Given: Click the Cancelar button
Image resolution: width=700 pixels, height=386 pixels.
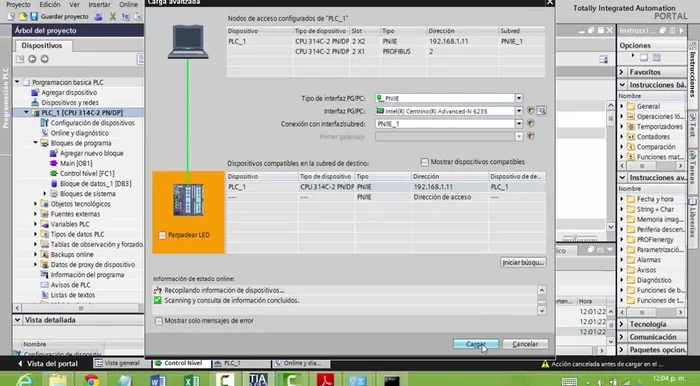Looking at the screenshot, I should pyautogui.click(x=525, y=344).
